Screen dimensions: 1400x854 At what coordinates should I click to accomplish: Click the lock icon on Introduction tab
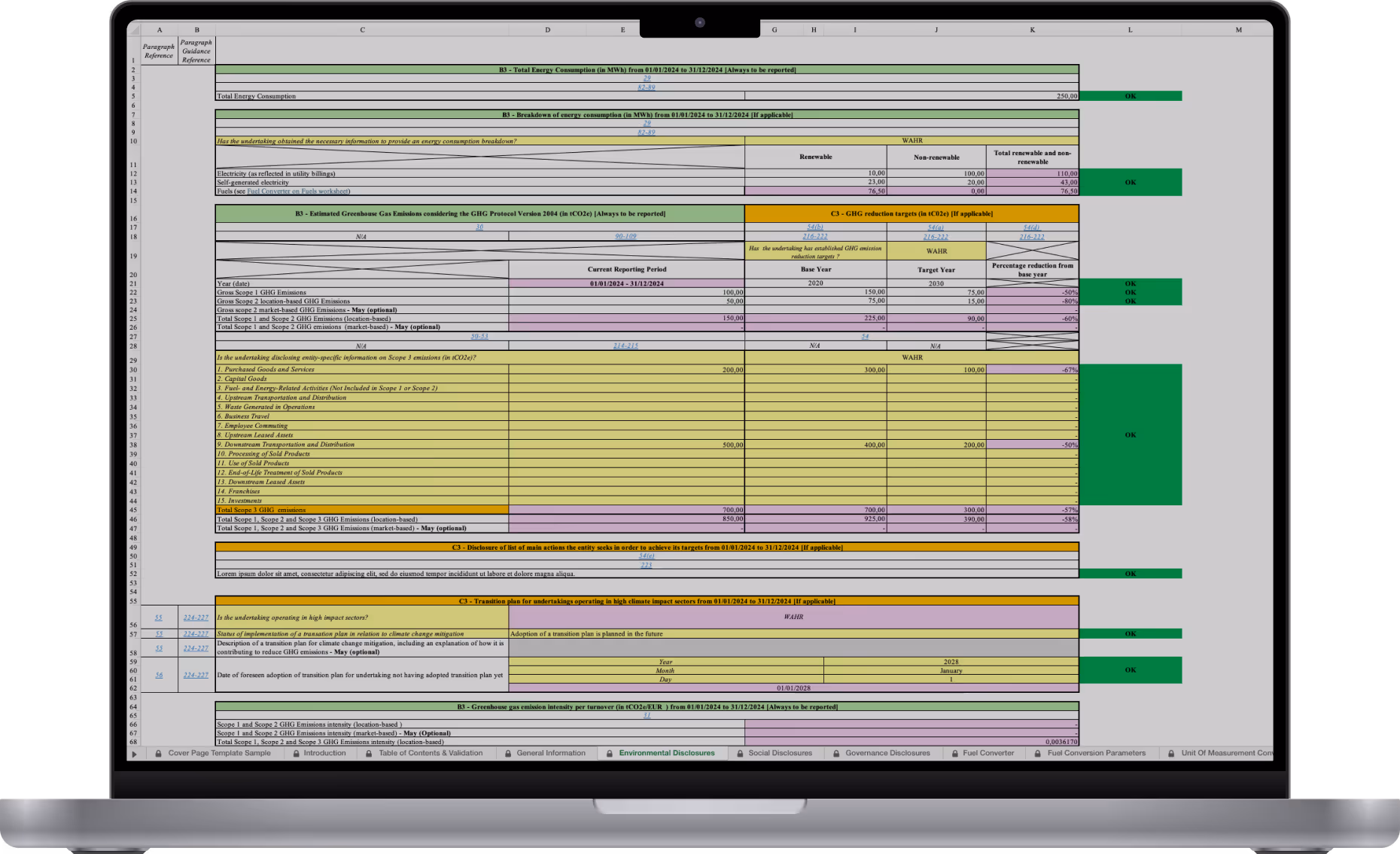(295, 753)
